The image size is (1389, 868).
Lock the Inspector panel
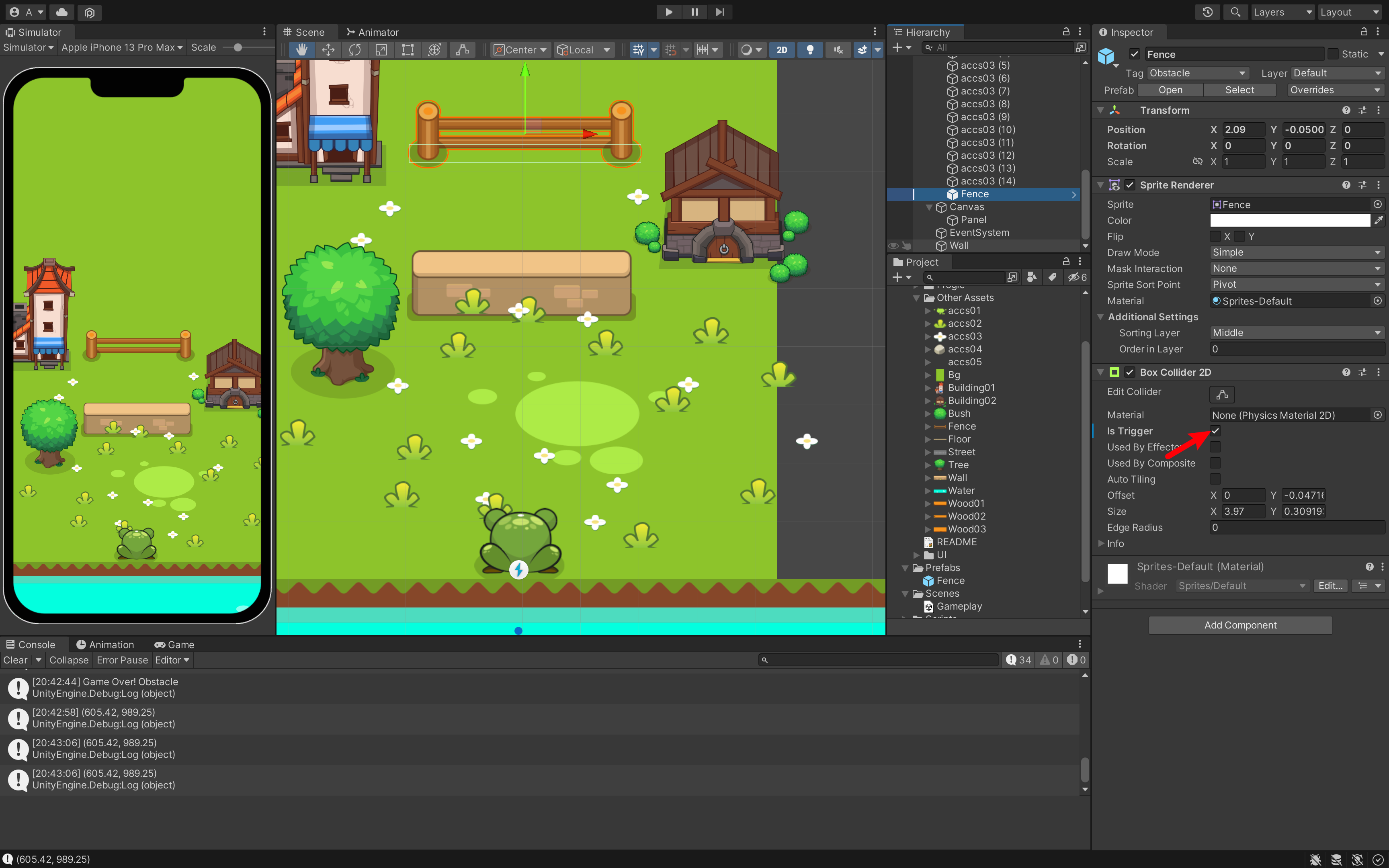tap(1364, 32)
